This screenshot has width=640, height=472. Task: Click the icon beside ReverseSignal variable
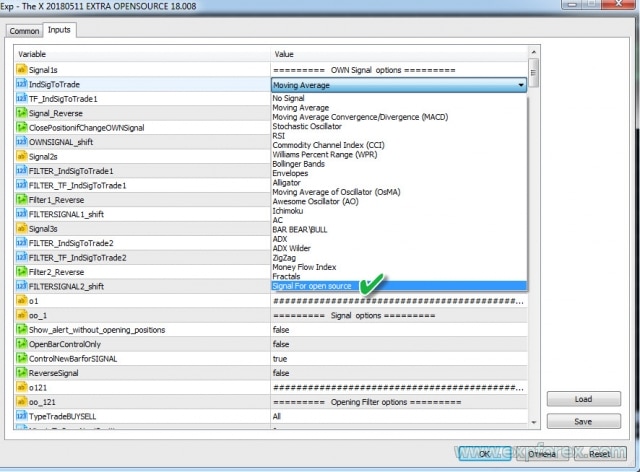21,372
